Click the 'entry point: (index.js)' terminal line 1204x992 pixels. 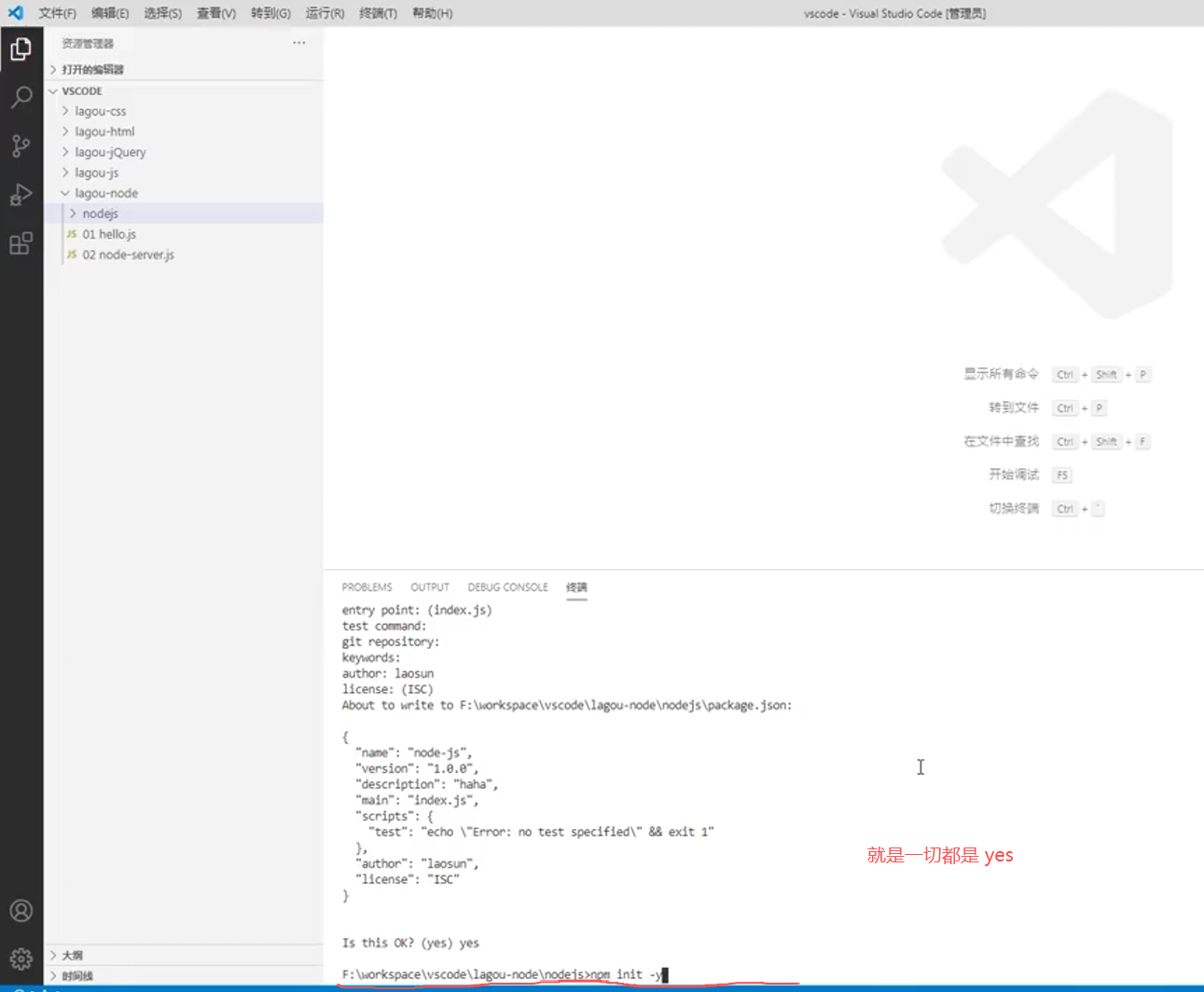[417, 610]
